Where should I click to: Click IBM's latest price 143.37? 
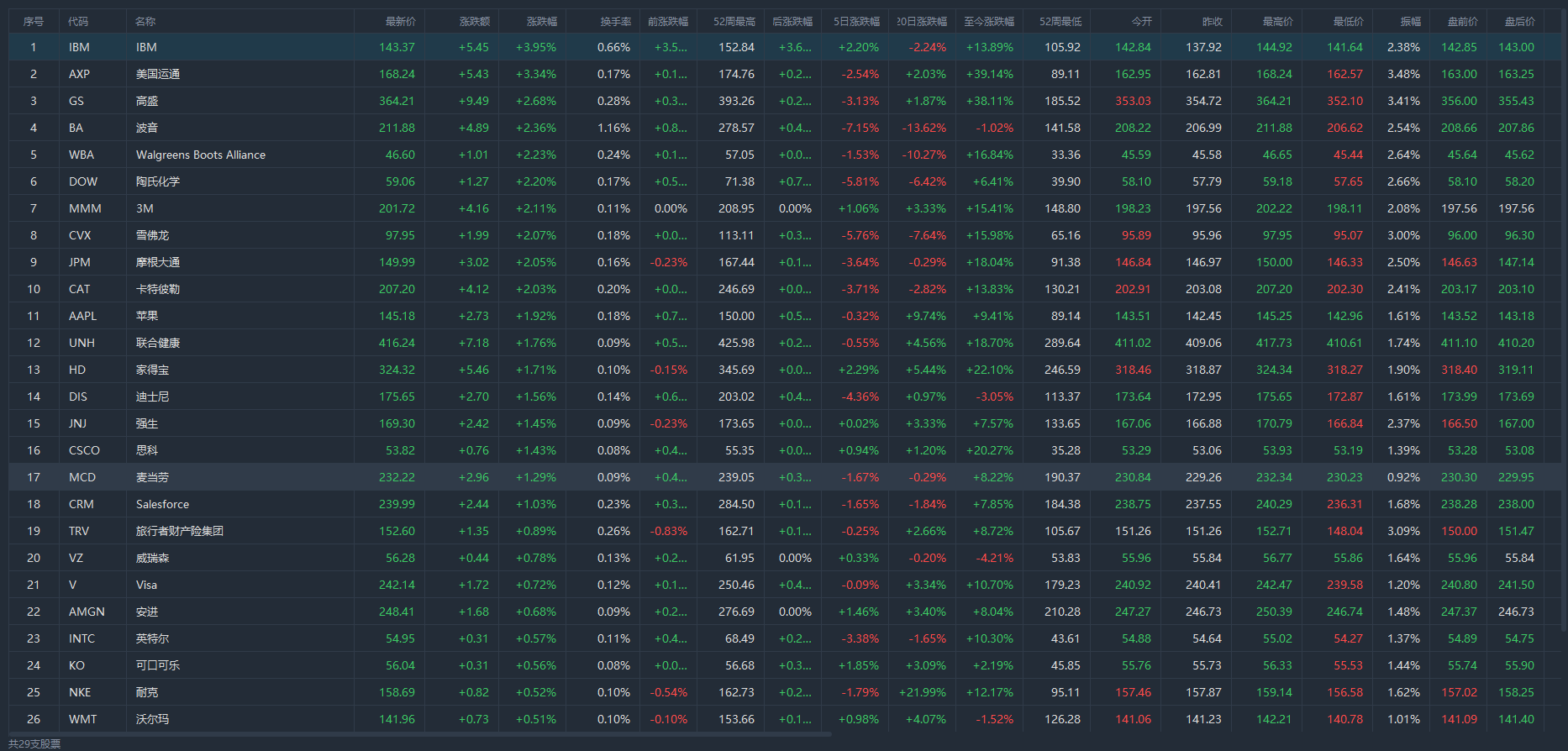pyautogui.click(x=397, y=47)
